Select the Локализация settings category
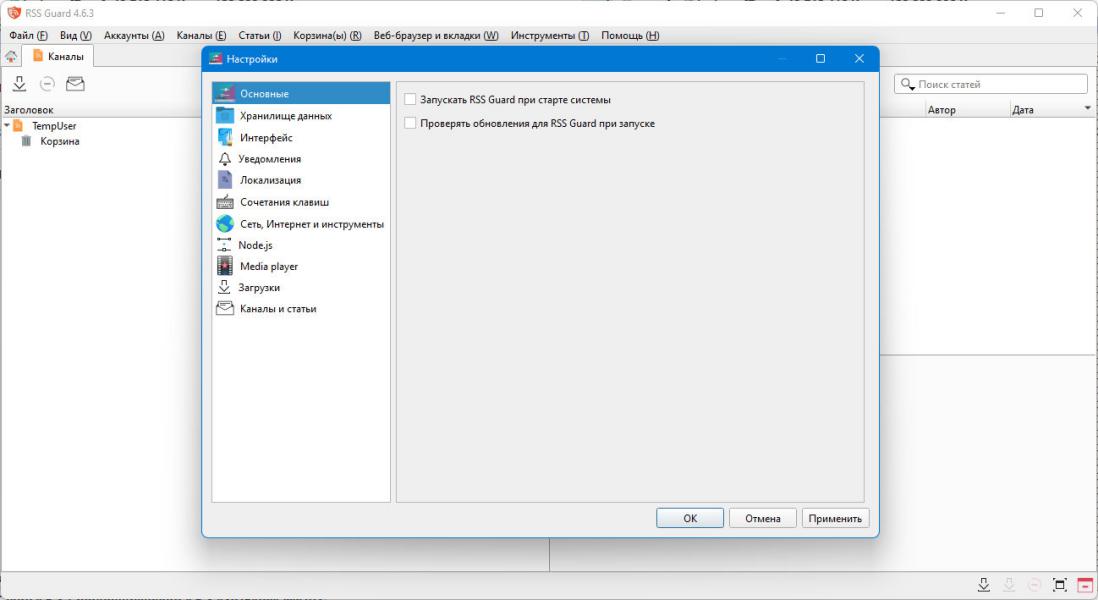Image resolution: width=1098 pixels, height=600 pixels. pos(300,180)
